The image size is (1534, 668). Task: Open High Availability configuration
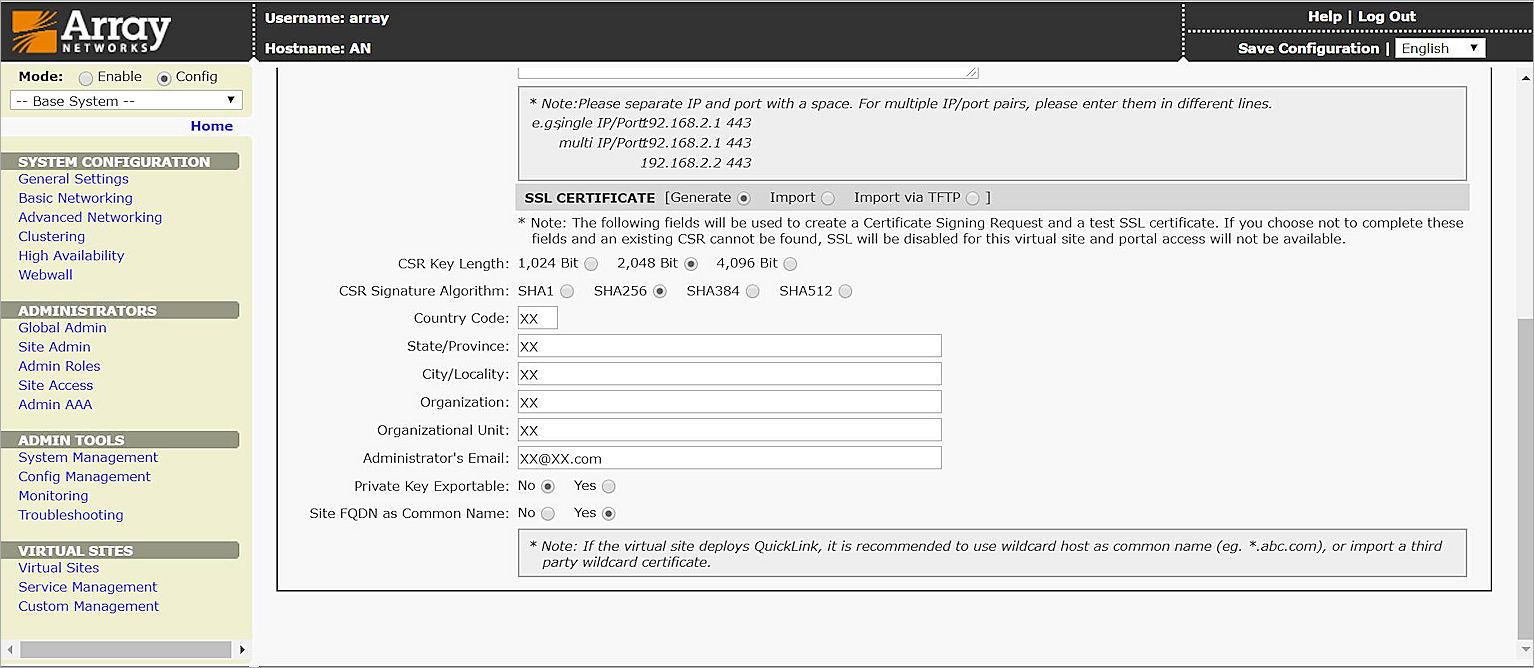[70, 255]
